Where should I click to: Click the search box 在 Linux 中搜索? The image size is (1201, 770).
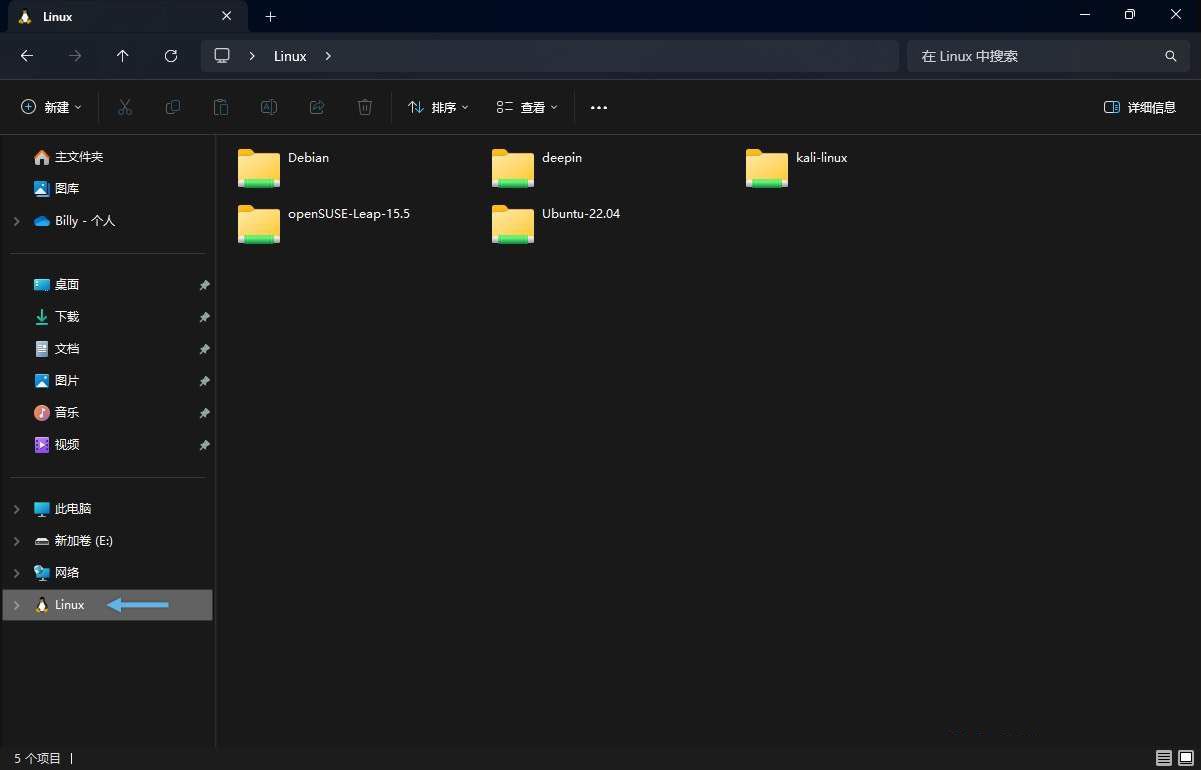(x=1035, y=56)
